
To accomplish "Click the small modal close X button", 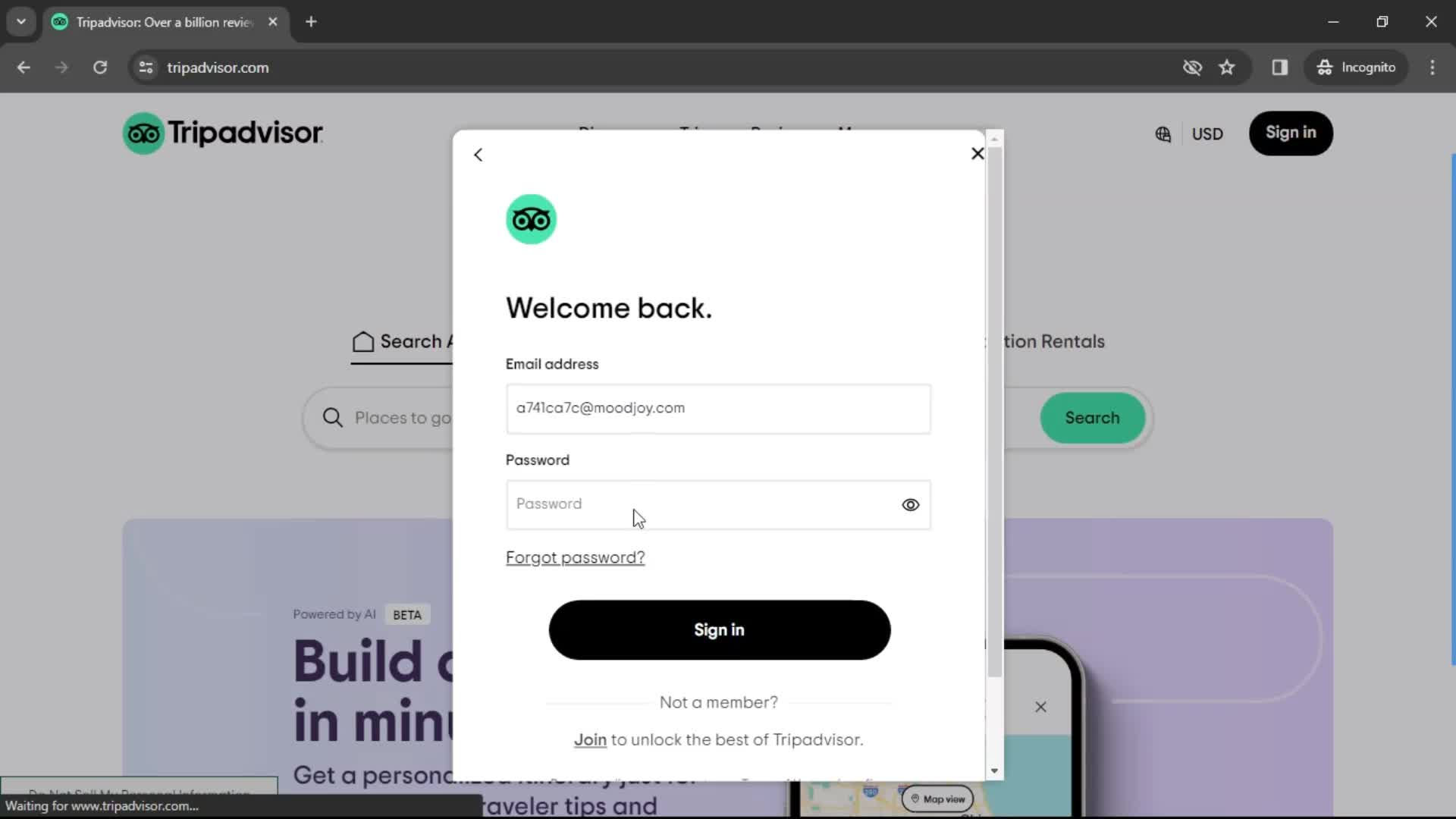I will tap(977, 153).
